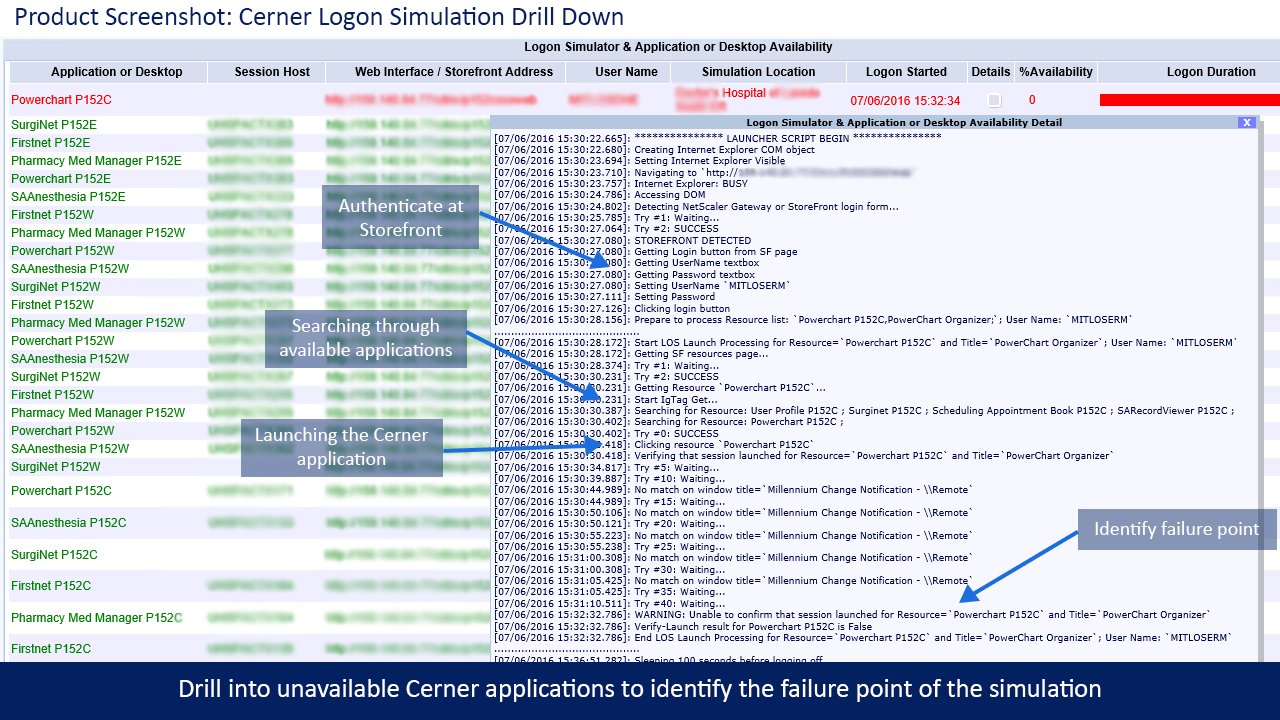Sort by Application or Desktop column

(117, 72)
